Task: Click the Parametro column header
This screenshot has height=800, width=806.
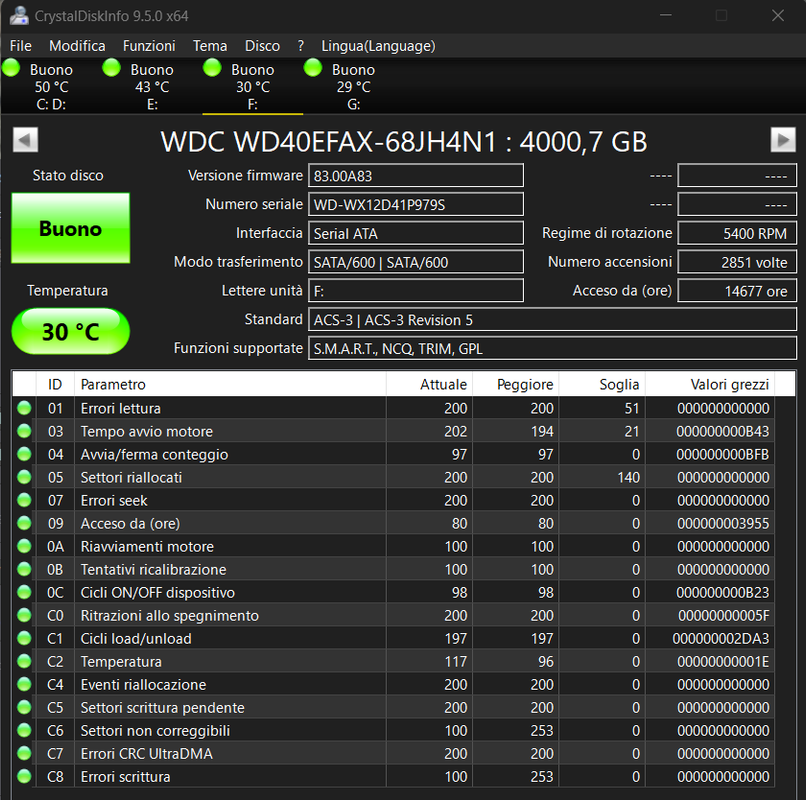Action: point(230,384)
